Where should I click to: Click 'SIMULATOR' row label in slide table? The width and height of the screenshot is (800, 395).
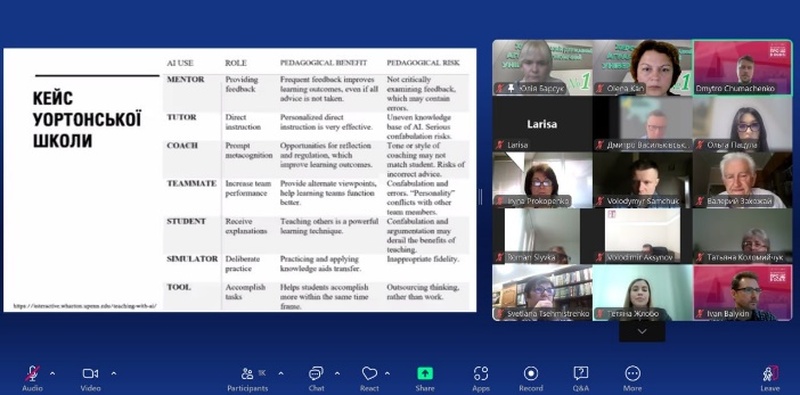(192, 259)
